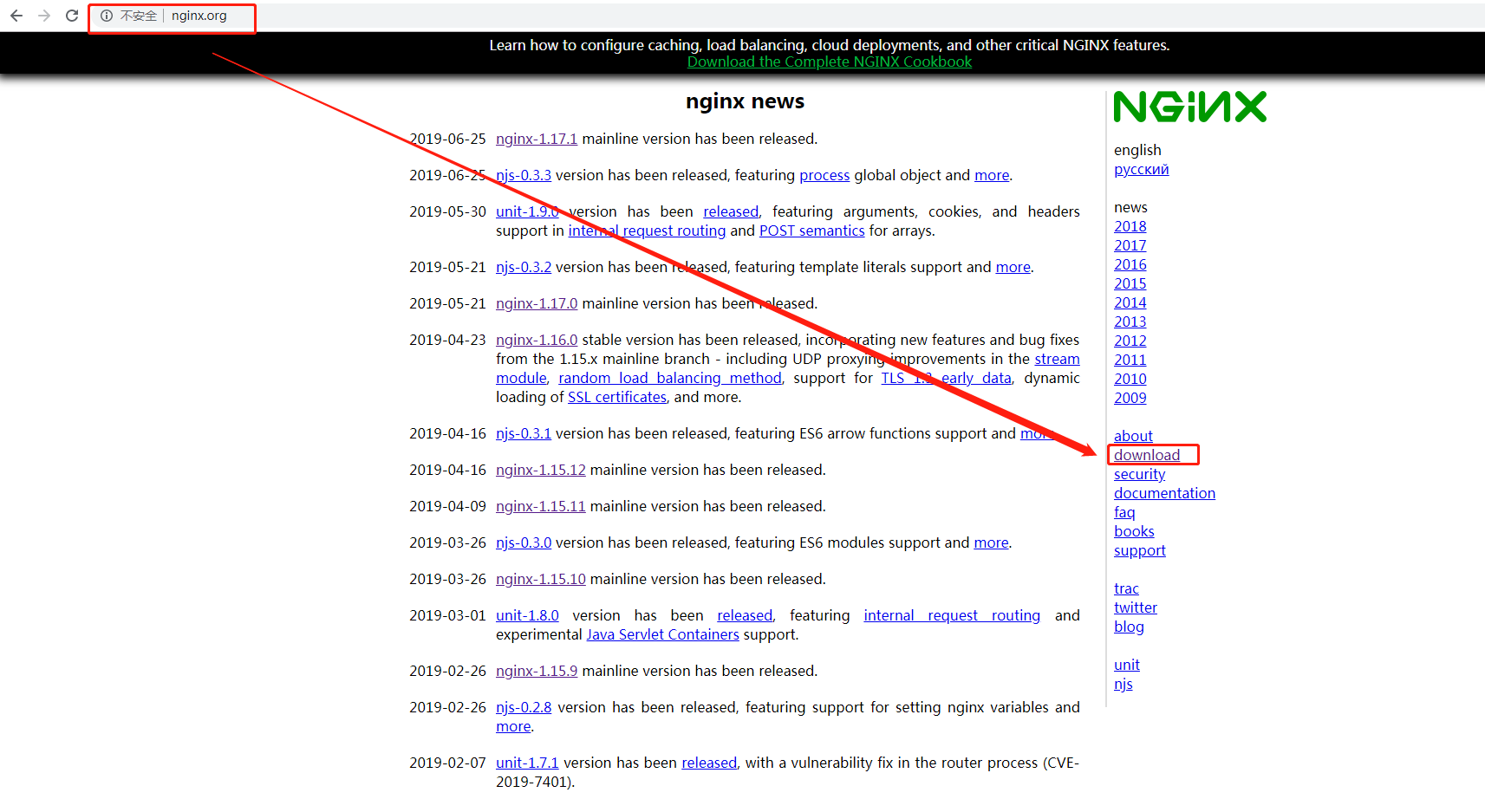Open the njs-0.3.3 link
Screen dimensions: 1485x812
524,175
